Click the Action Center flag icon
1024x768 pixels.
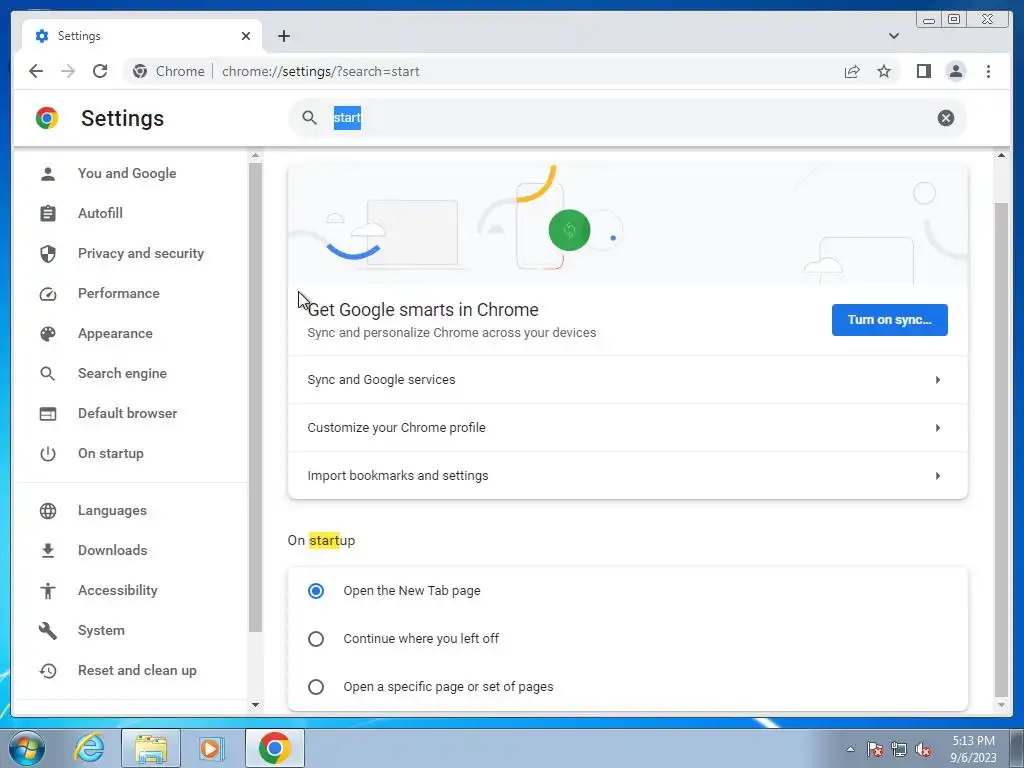click(x=875, y=749)
